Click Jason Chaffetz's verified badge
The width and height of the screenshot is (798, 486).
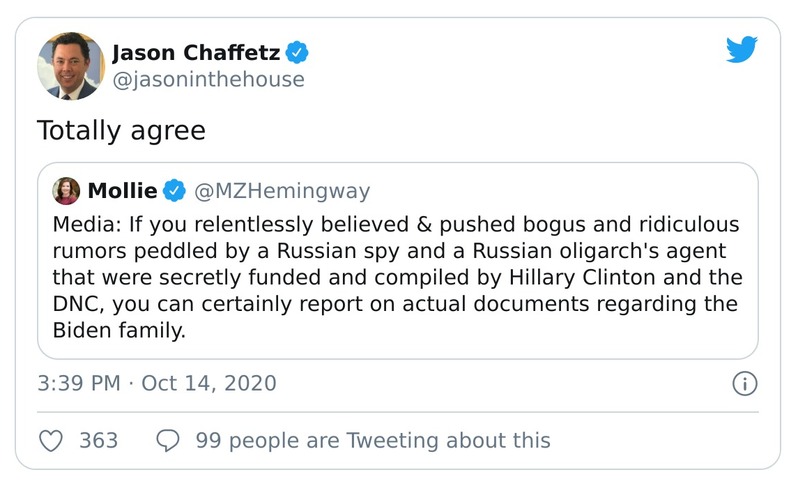(297, 53)
